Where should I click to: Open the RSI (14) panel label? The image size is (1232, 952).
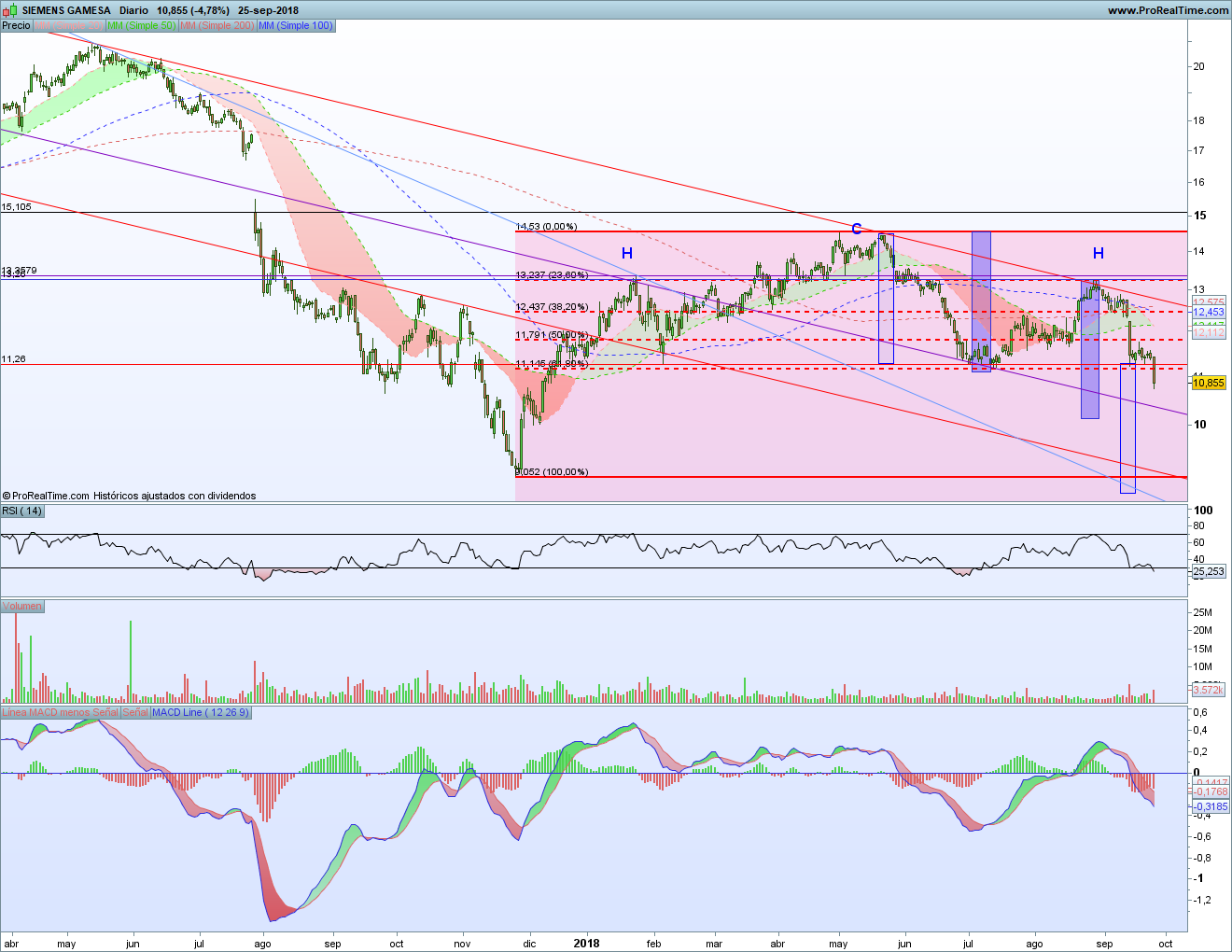(x=21, y=511)
